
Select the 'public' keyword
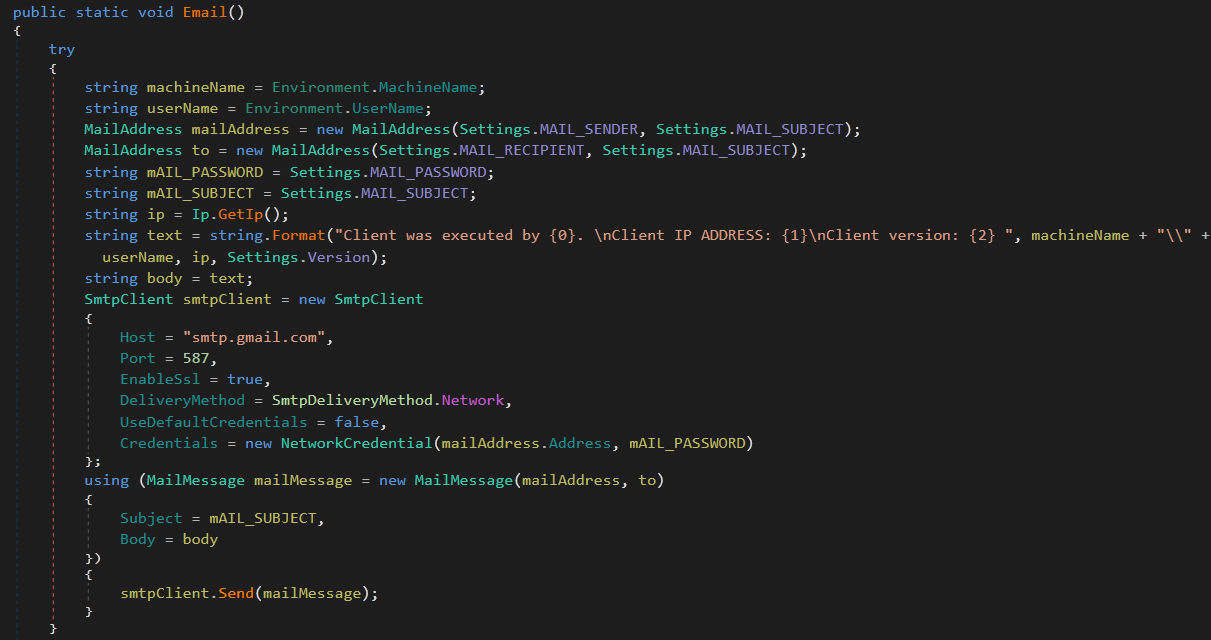point(40,12)
